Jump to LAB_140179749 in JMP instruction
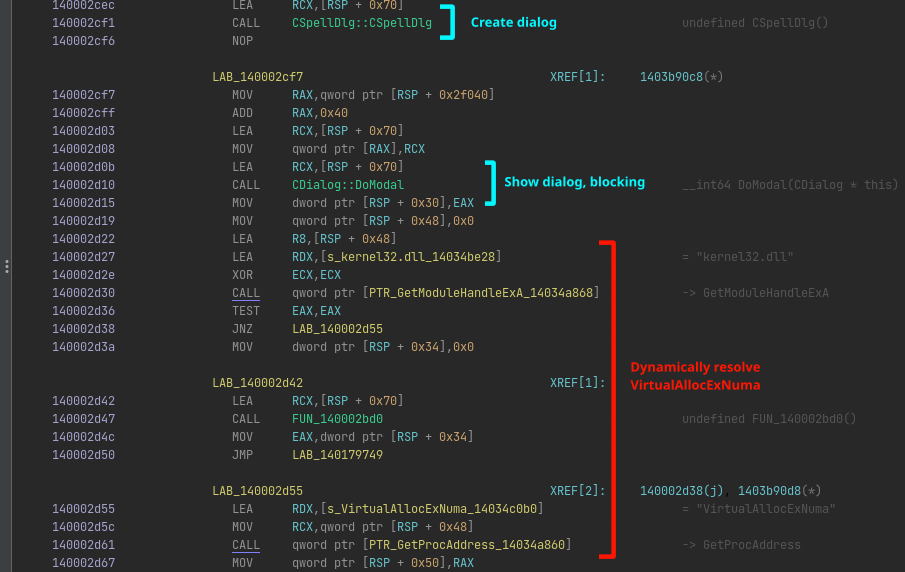Screen dimensions: 905x572 tap(338, 455)
